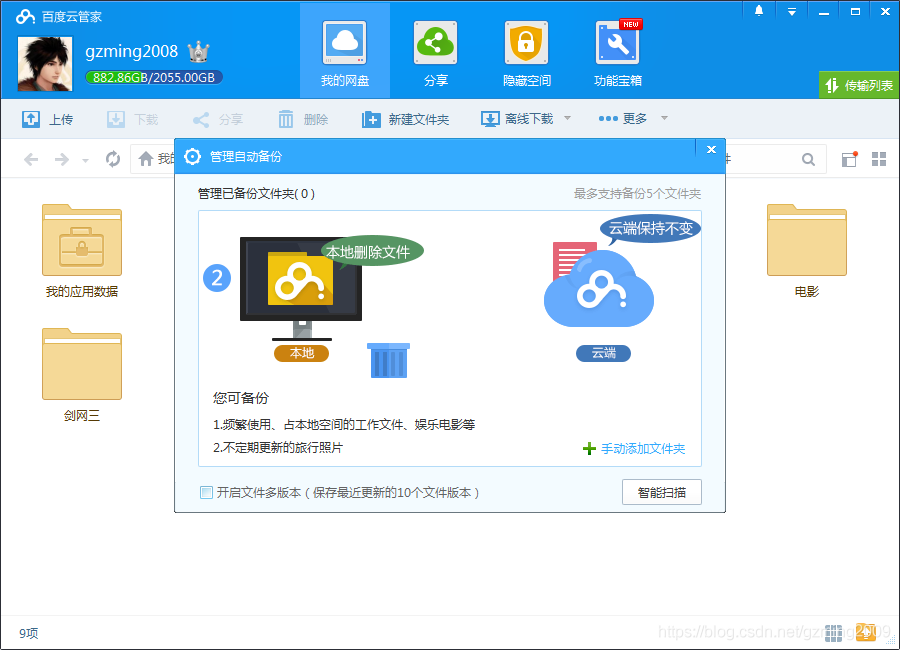This screenshot has height=650, width=900.
Task: Click the 云端 cloud illustration
Action: (x=599, y=286)
